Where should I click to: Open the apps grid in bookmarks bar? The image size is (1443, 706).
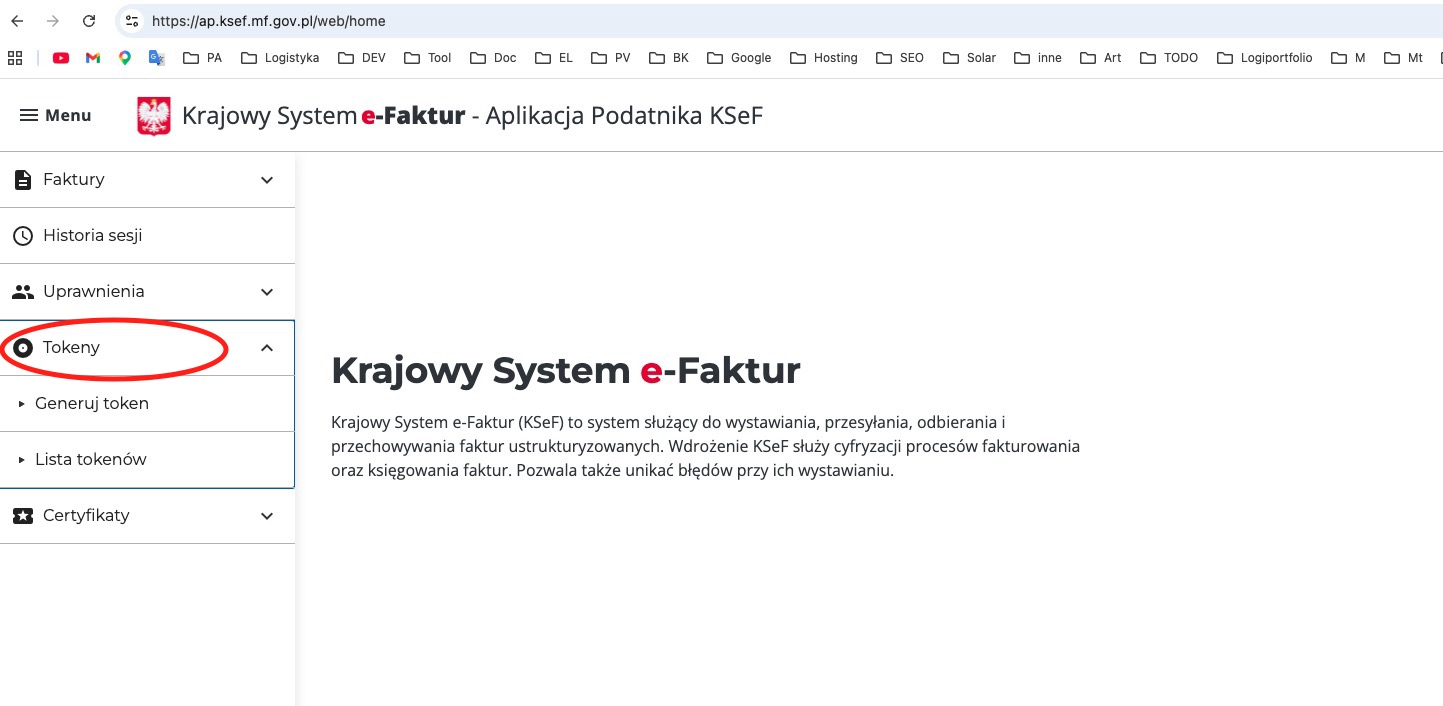pyautogui.click(x=15, y=58)
